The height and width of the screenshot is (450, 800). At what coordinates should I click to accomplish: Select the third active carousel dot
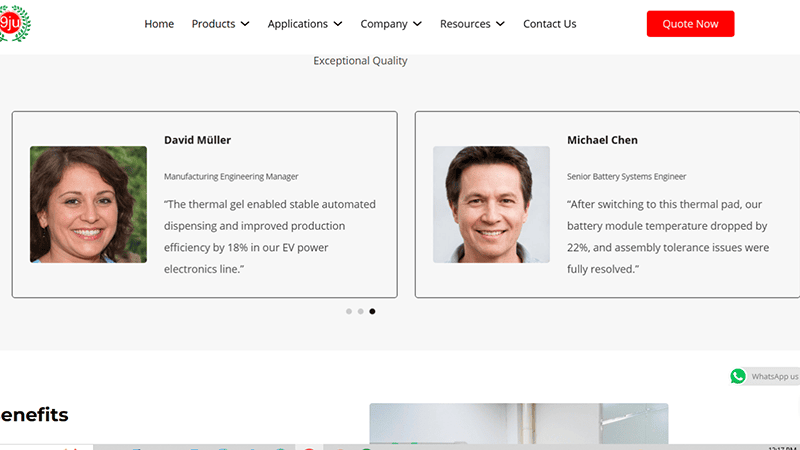coord(373,311)
